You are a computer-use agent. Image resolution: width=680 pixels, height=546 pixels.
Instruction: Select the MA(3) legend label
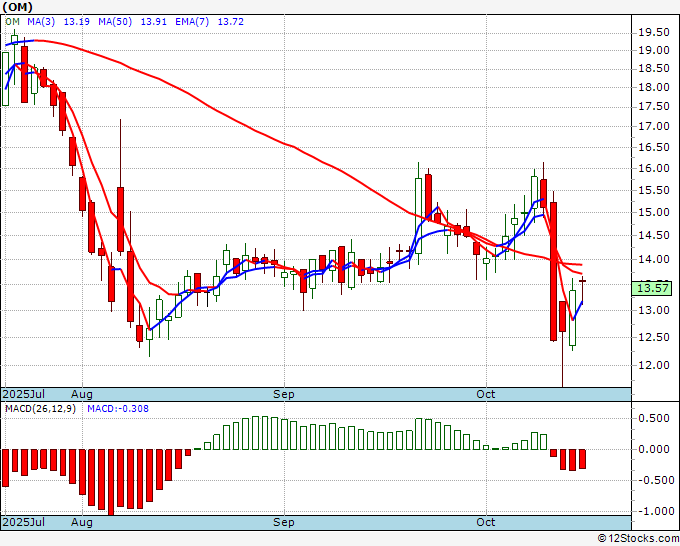point(41,22)
